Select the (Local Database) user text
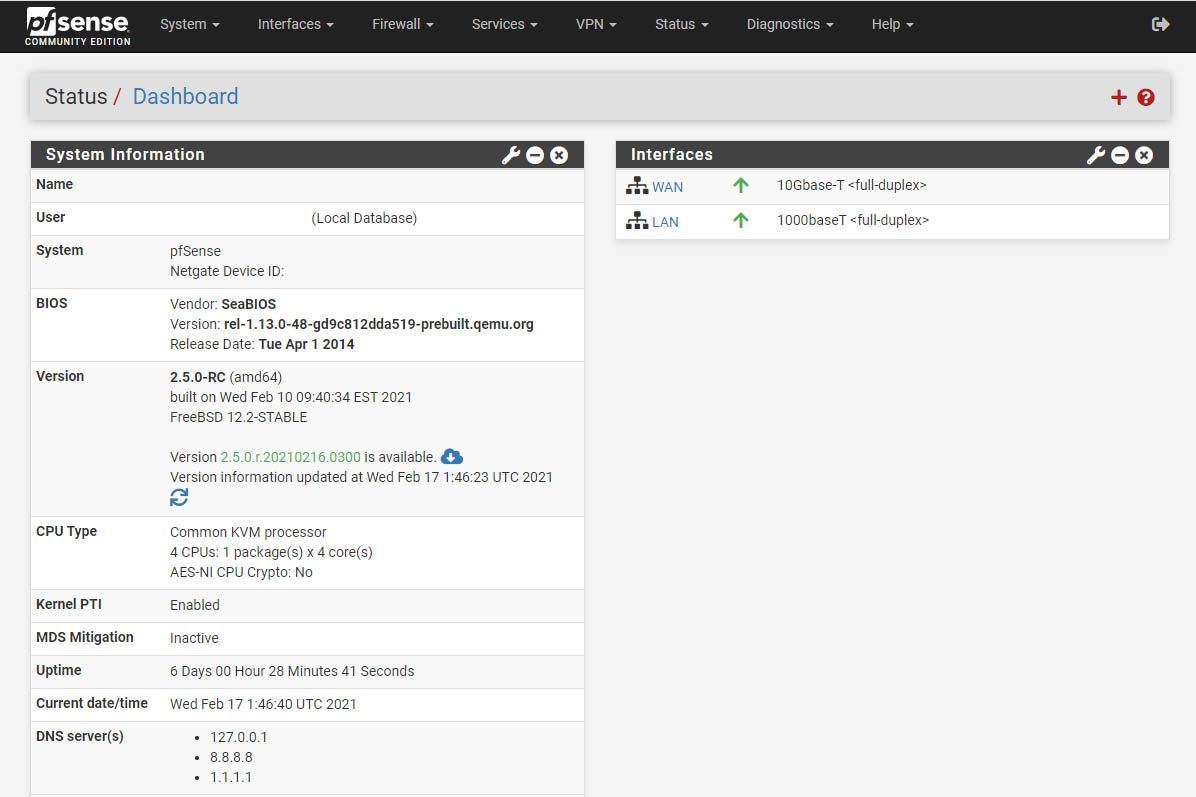 (364, 218)
